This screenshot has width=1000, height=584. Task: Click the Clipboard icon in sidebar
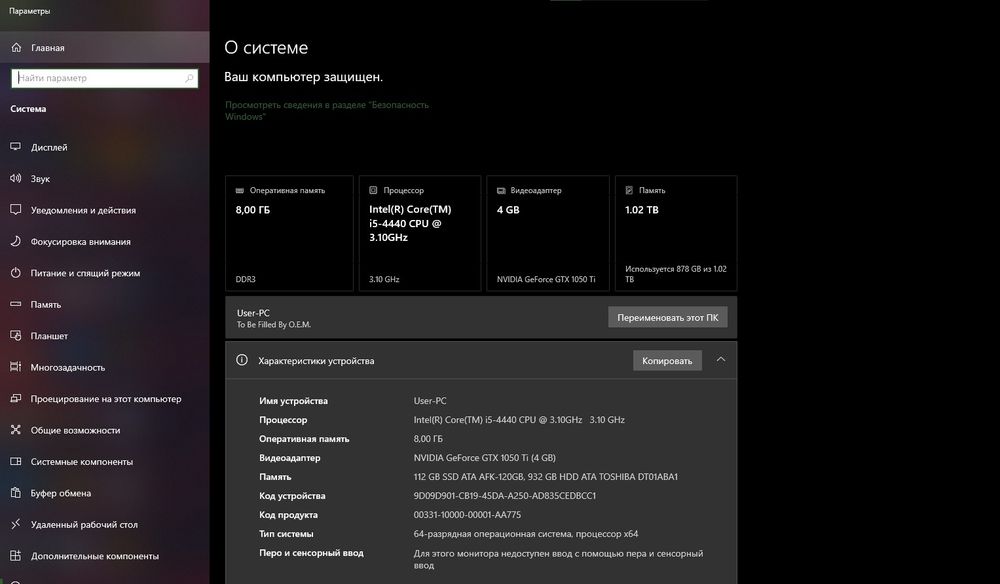click(x=15, y=493)
